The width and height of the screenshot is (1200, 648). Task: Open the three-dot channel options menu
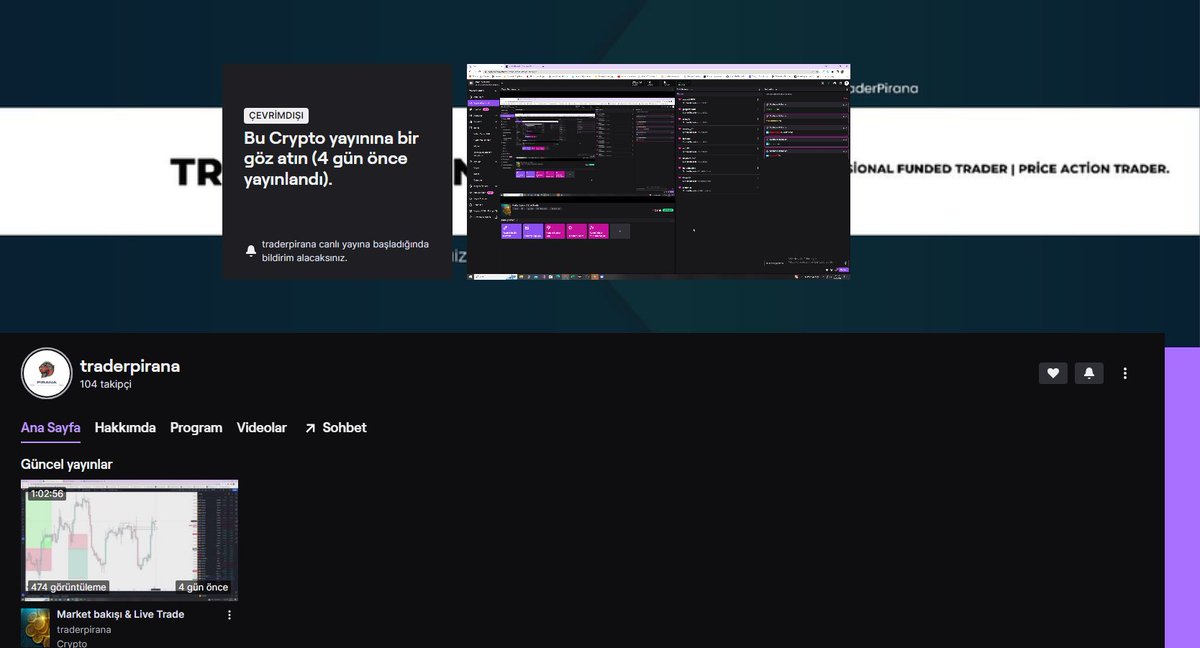(x=1125, y=373)
